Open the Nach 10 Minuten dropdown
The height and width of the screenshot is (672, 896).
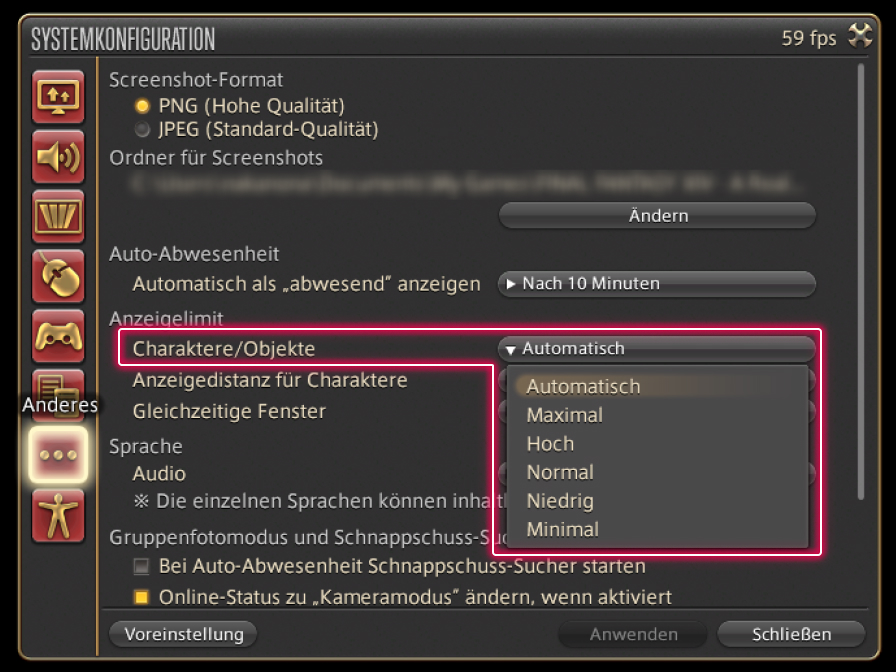656,284
